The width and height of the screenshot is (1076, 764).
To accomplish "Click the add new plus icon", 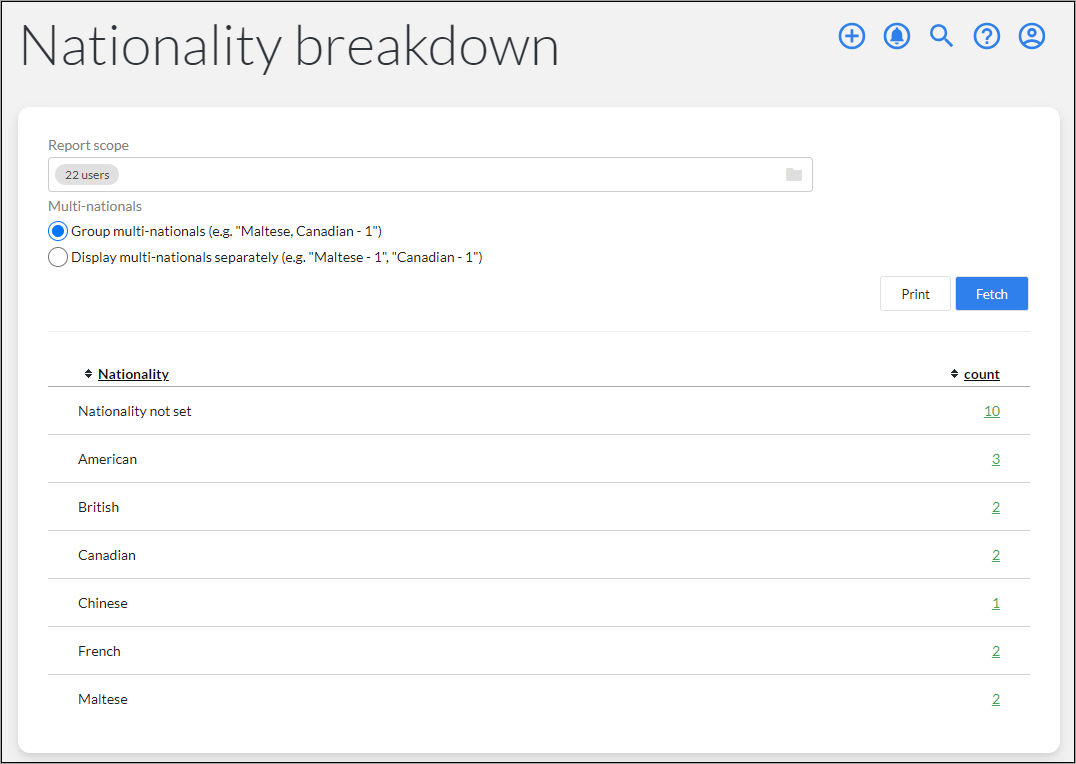I will pyautogui.click(x=852, y=36).
